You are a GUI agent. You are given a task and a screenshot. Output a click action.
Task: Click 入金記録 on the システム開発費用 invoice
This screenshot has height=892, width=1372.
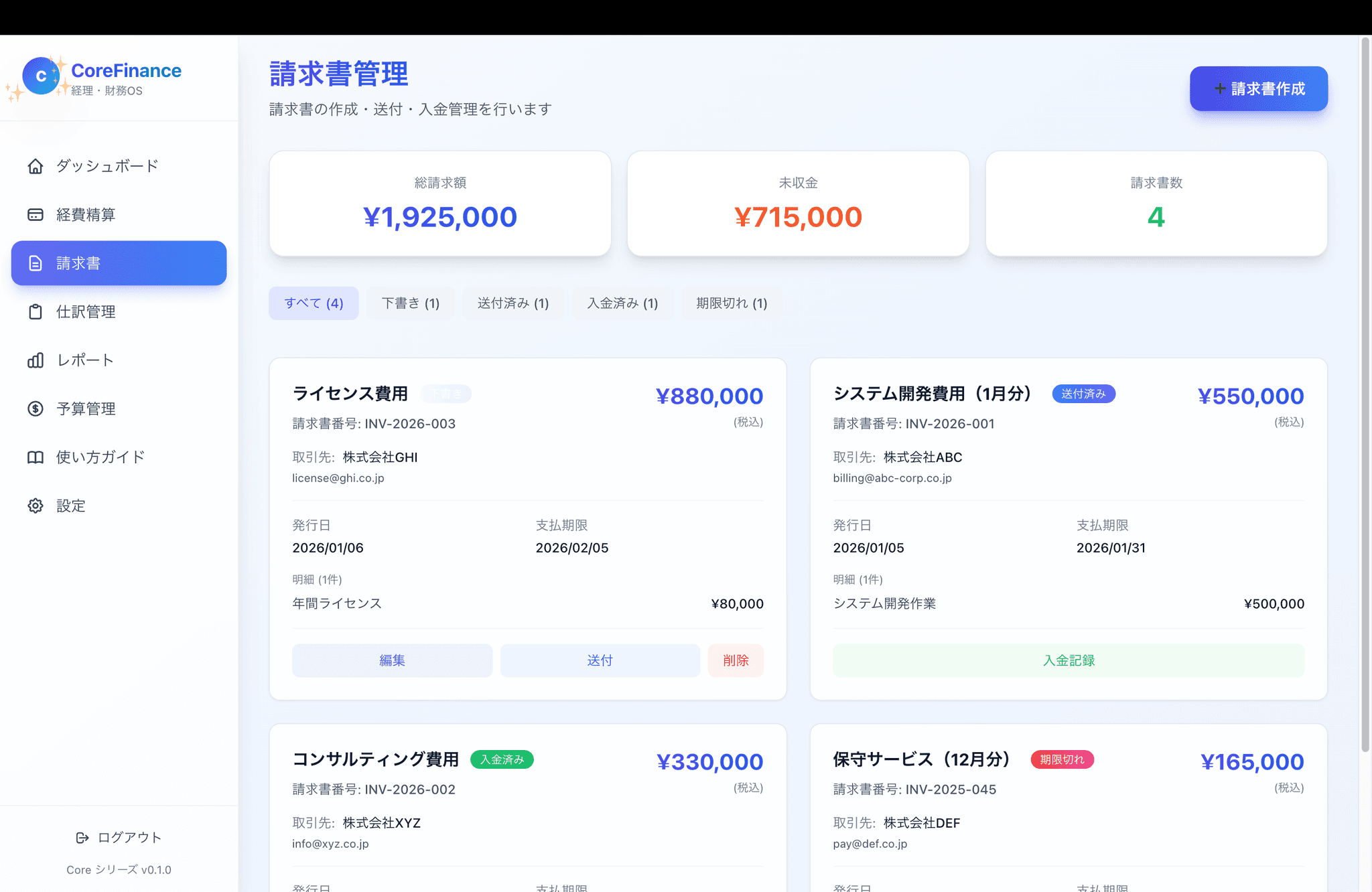[x=1068, y=661]
